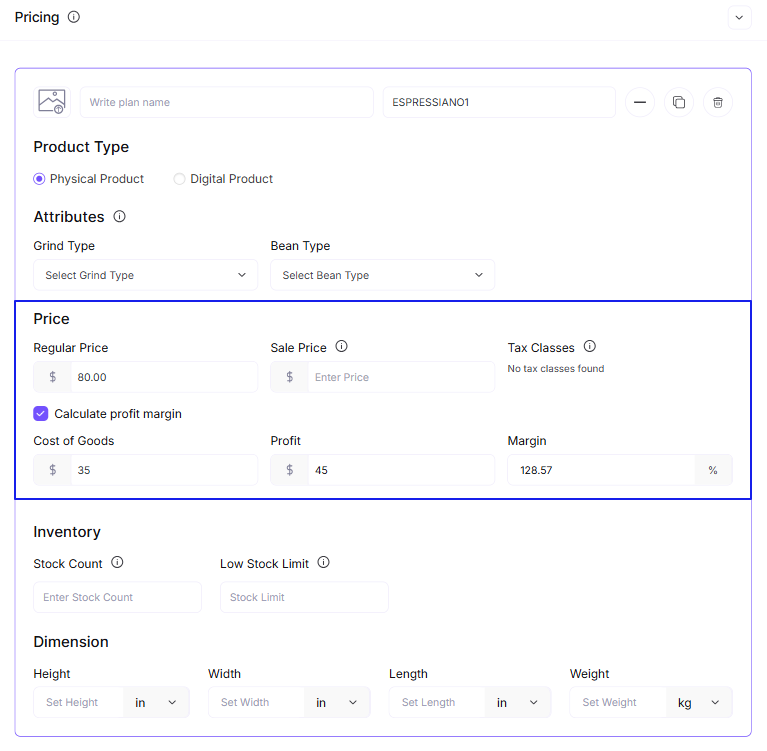This screenshot has width=767, height=751.
Task: Edit the ESPRESSIANO1 SKU field
Action: (499, 102)
